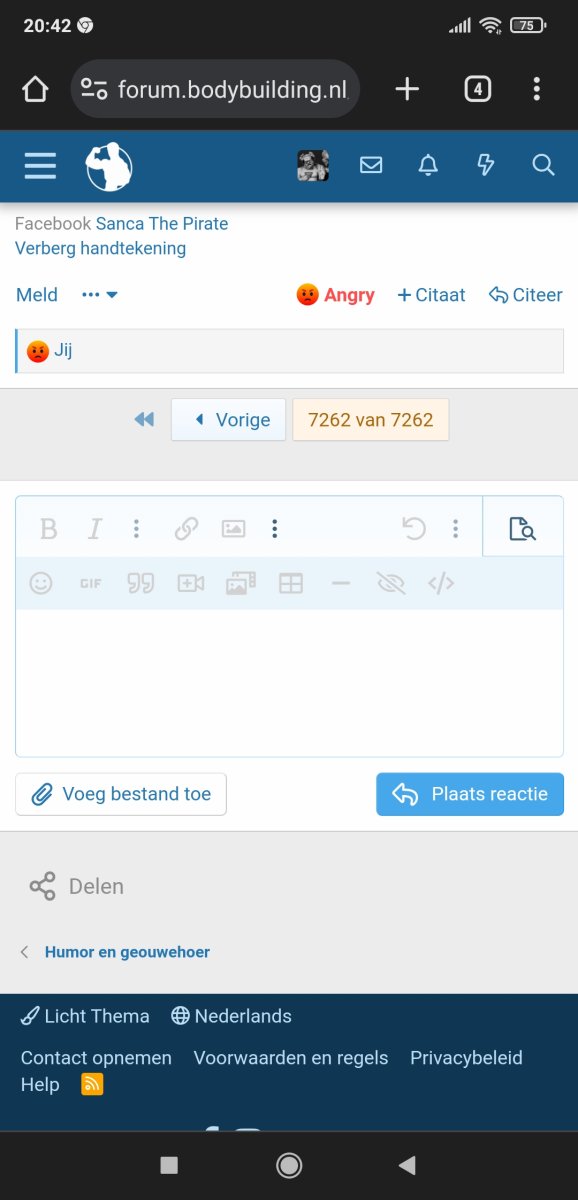Switch to Licht Thema
This screenshot has width=578, height=1200.
(x=85, y=1016)
